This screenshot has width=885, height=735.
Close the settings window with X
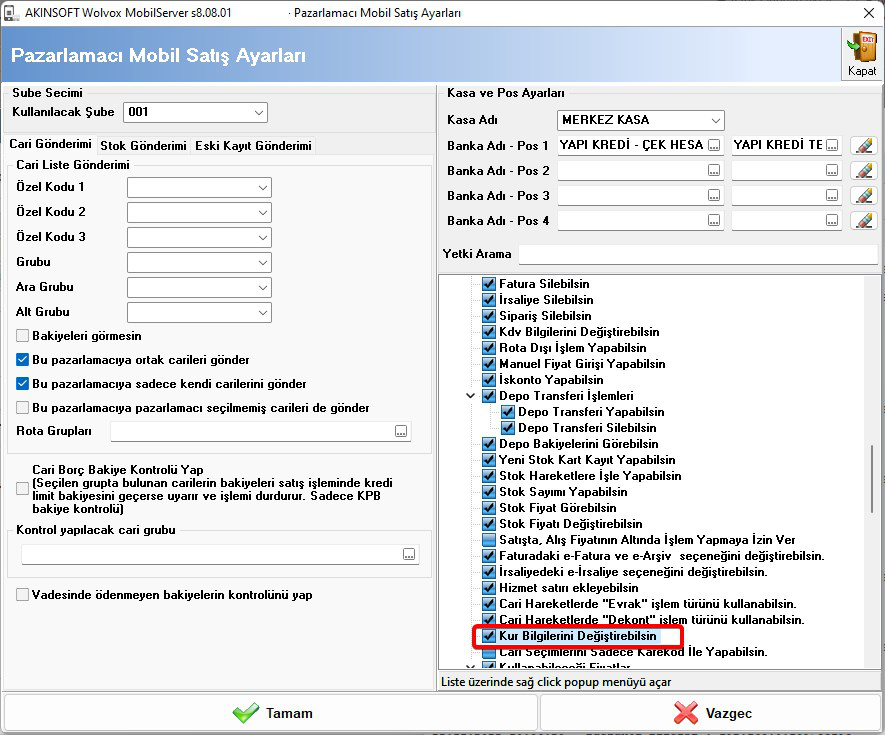869,12
